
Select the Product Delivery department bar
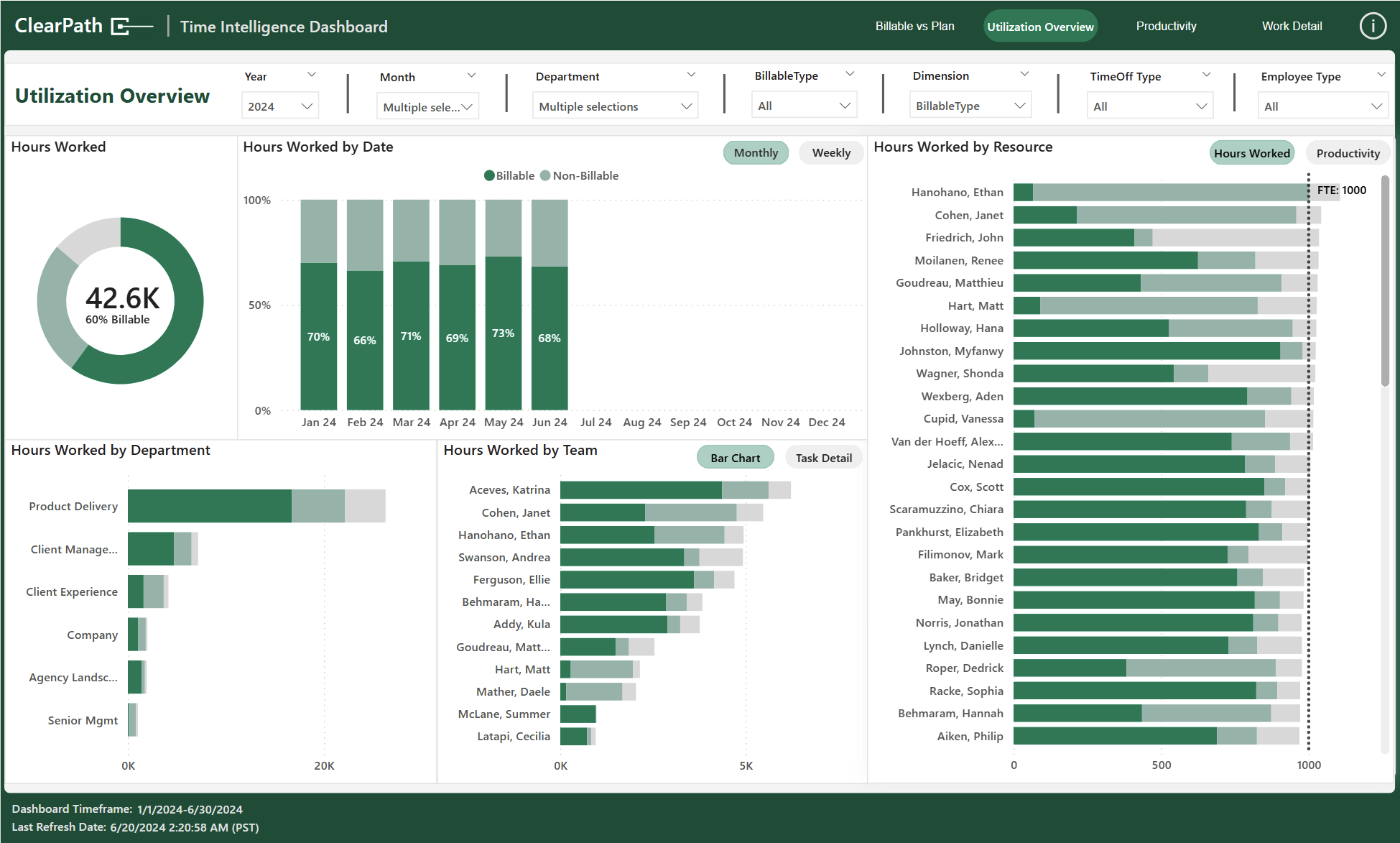click(256, 506)
